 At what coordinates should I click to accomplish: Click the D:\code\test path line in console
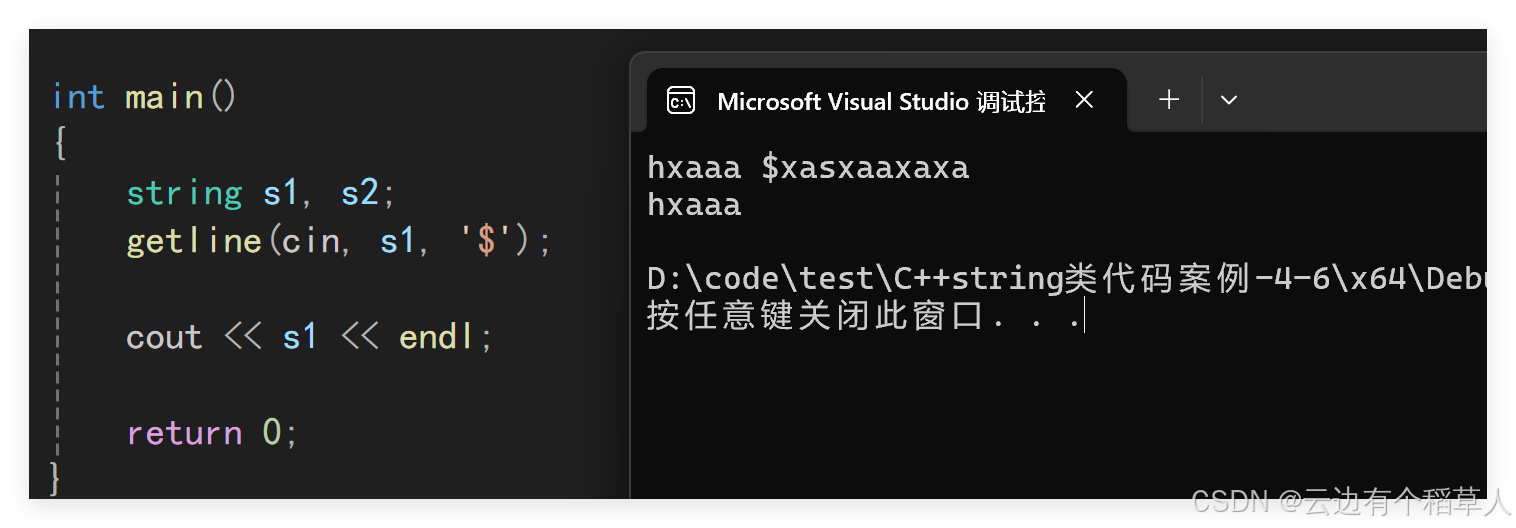[1065, 280]
